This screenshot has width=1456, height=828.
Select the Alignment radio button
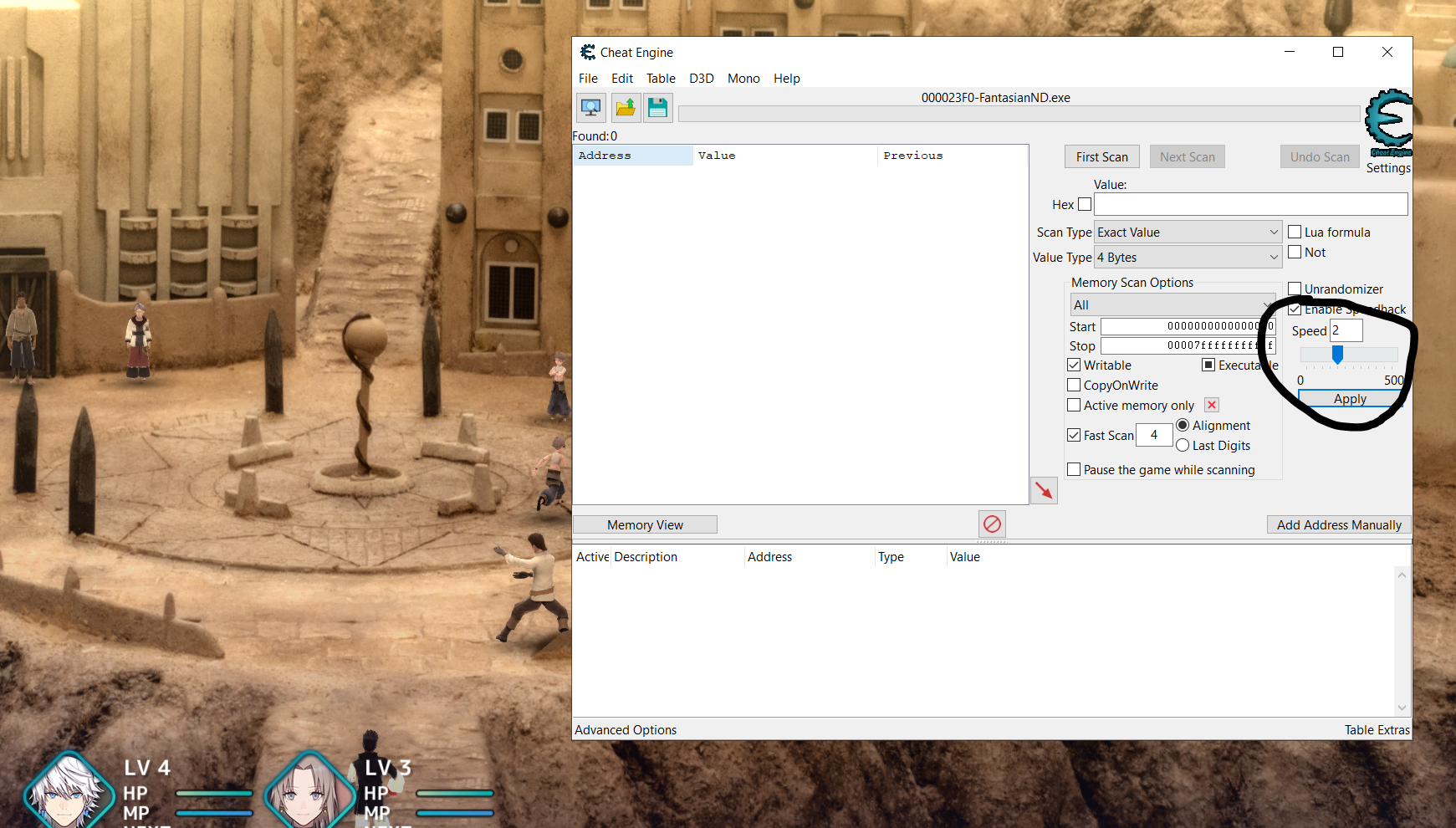pos(1183,425)
